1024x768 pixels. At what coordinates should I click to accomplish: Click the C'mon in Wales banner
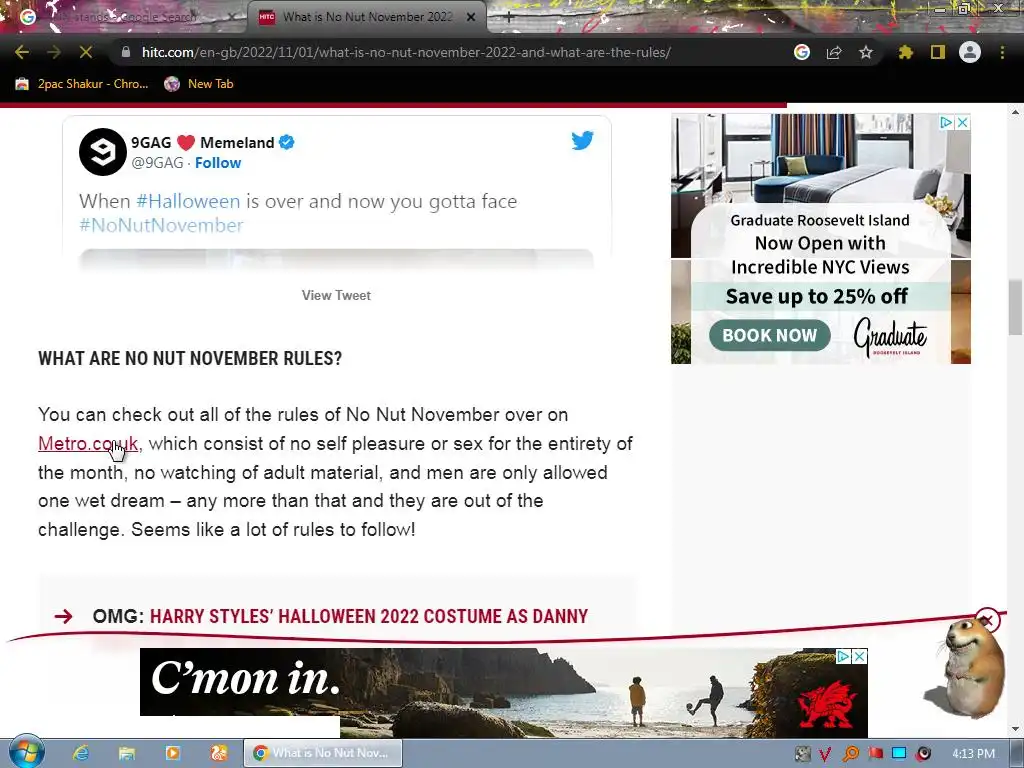pos(504,692)
